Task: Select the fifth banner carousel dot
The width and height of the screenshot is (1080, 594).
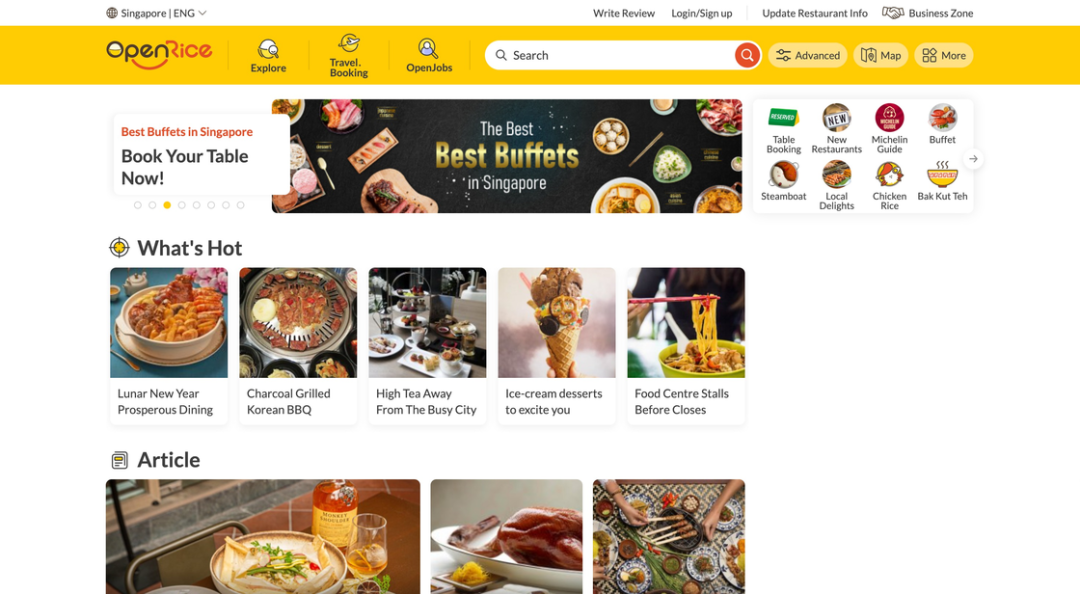Action: [x=196, y=205]
